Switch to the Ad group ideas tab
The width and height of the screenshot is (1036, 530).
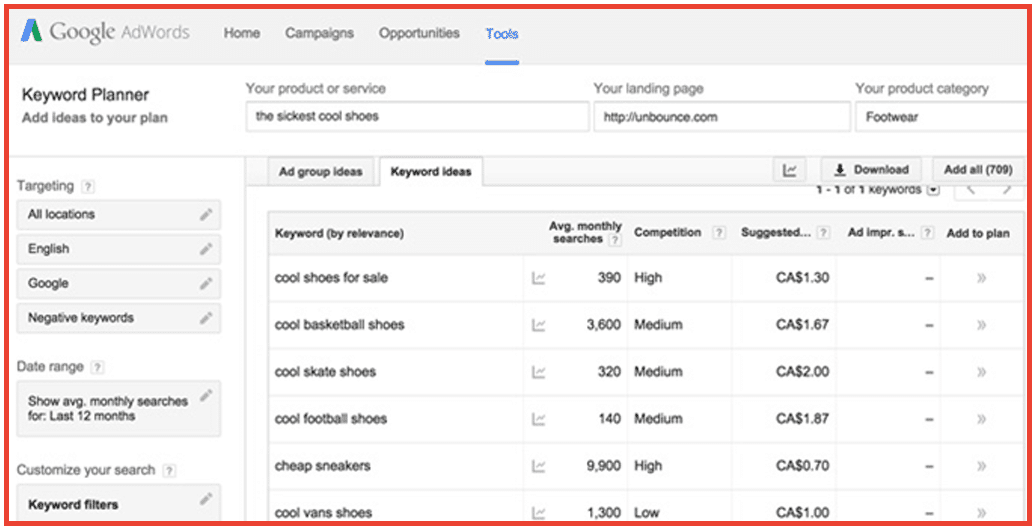pos(320,172)
